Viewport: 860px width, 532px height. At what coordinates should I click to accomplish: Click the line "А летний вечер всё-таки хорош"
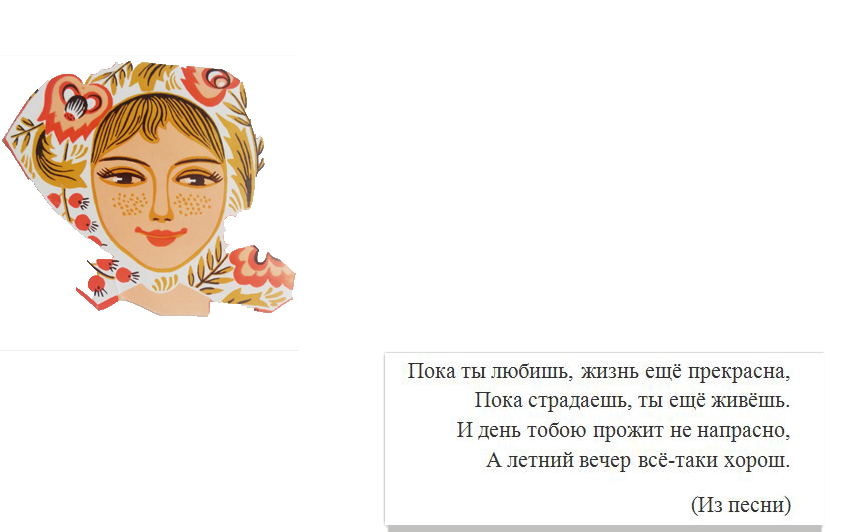point(638,460)
